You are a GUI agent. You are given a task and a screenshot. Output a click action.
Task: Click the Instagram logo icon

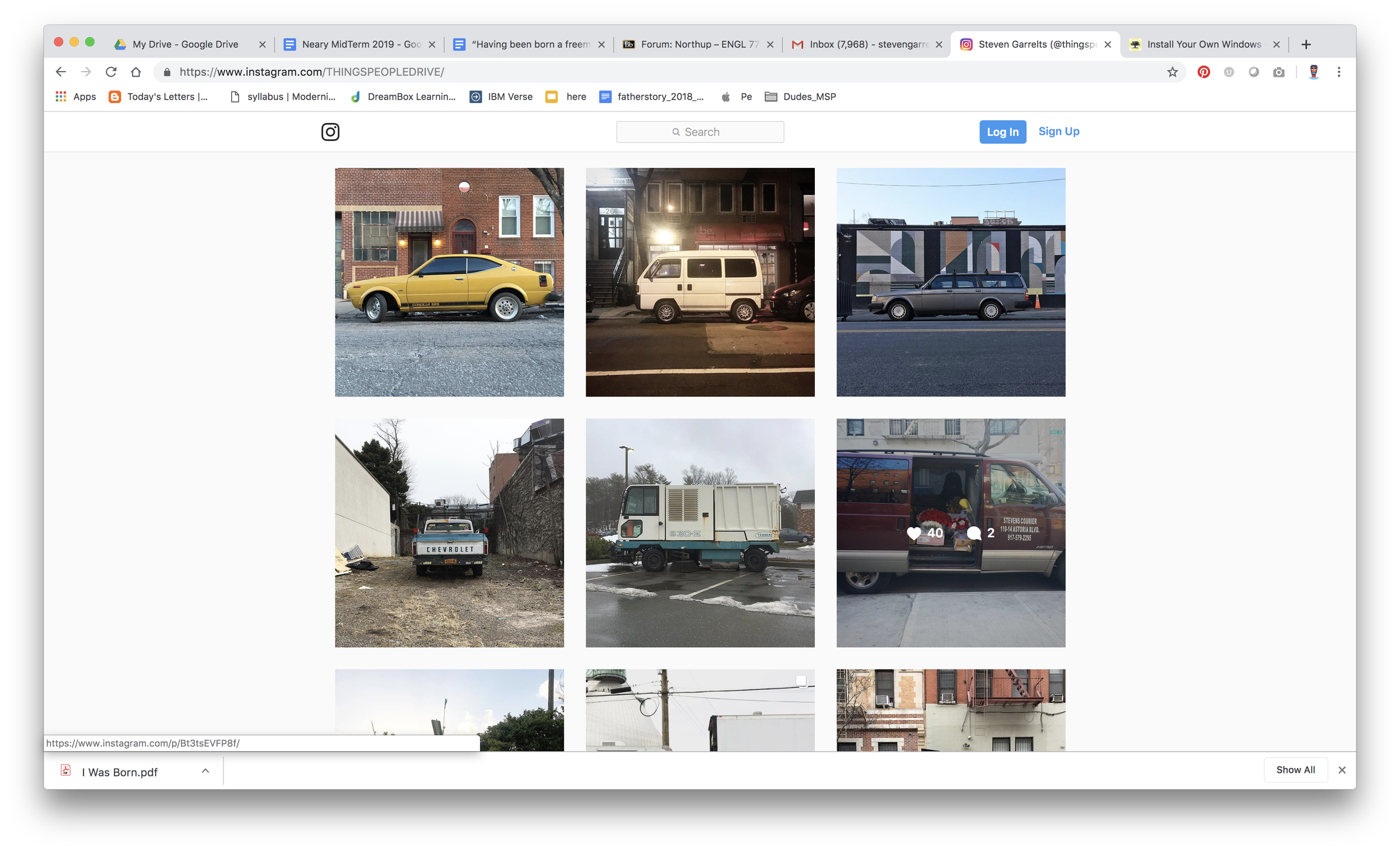[330, 132]
